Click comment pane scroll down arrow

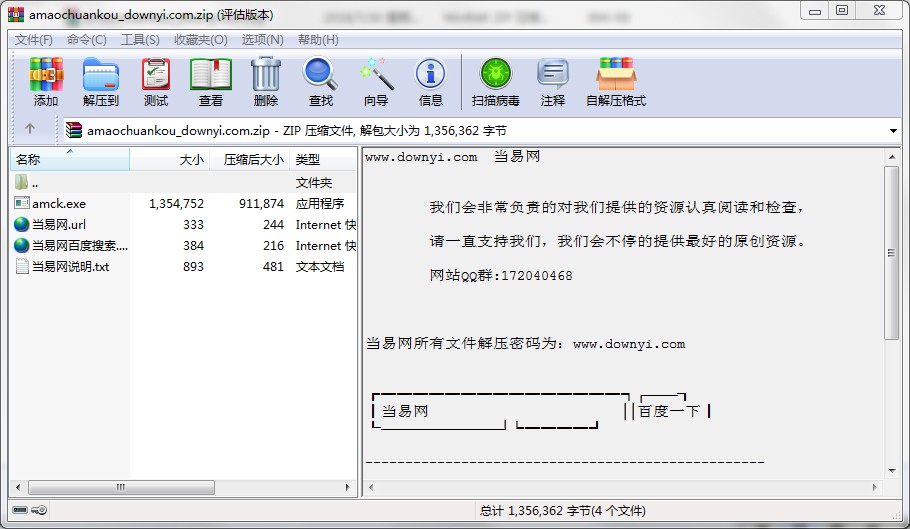point(892,471)
